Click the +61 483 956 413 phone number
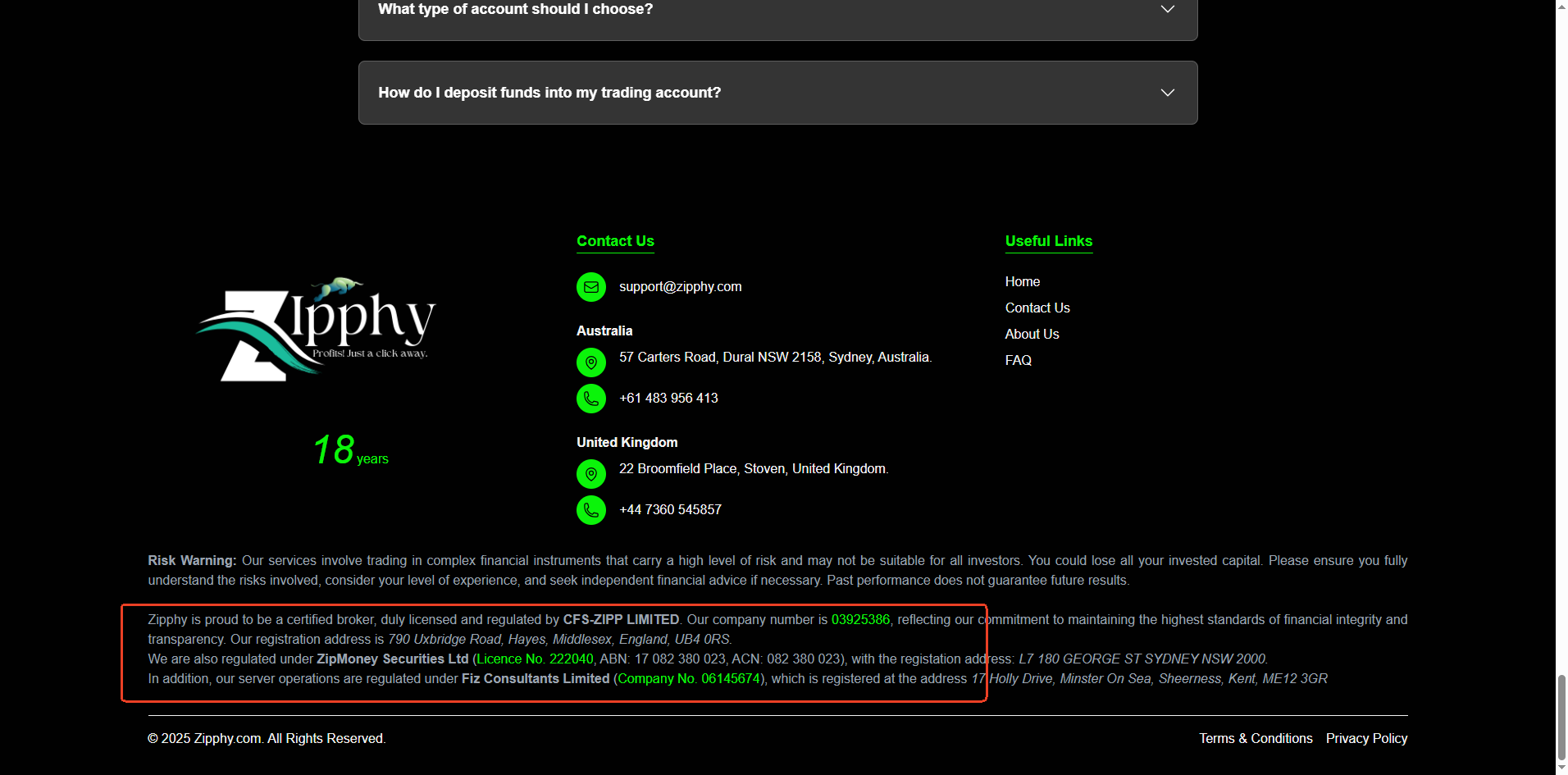 click(x=668, y=398)
